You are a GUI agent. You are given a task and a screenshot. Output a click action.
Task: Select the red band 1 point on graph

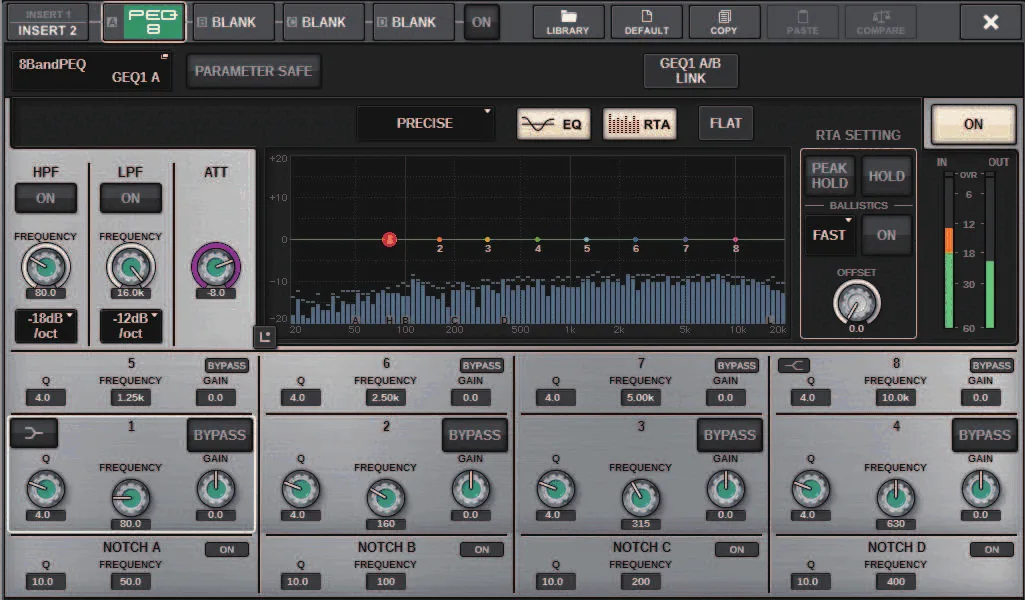[389, 239]
